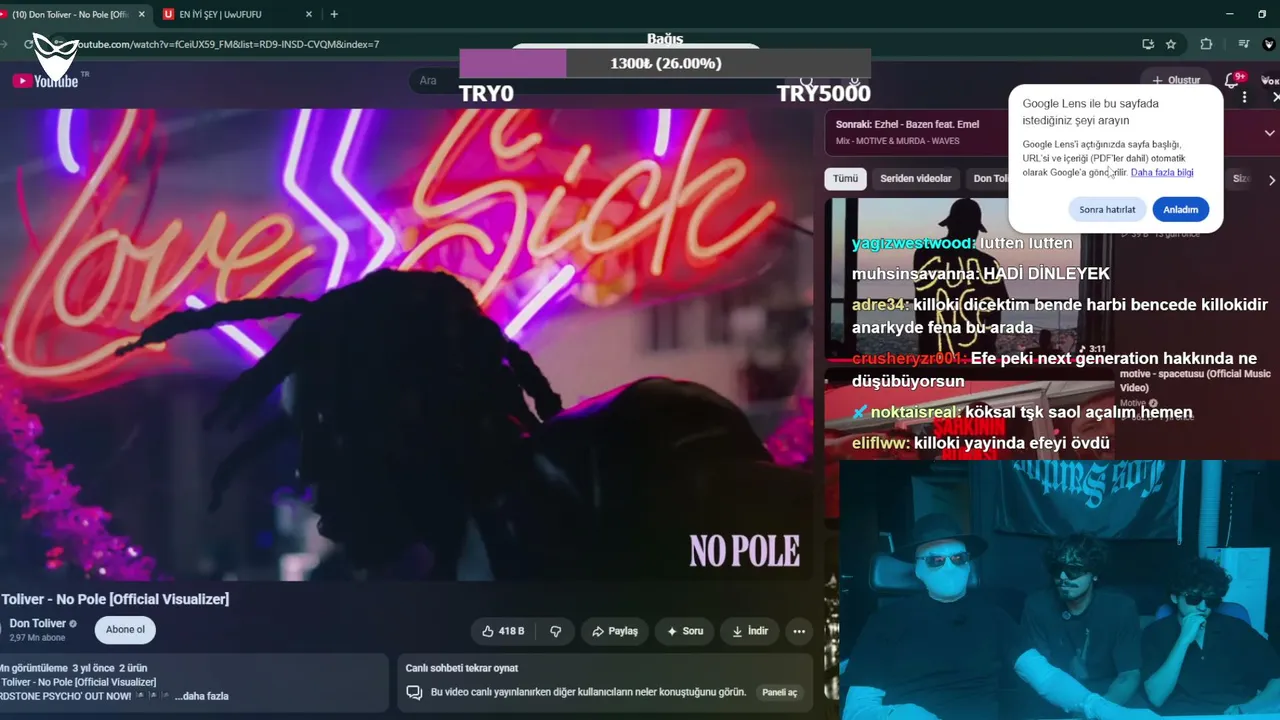Click the Canlı sohbeti tekrar oynat heading
Image resolution: width=1280 pixels, height=720 pixels.
(462, 668)
